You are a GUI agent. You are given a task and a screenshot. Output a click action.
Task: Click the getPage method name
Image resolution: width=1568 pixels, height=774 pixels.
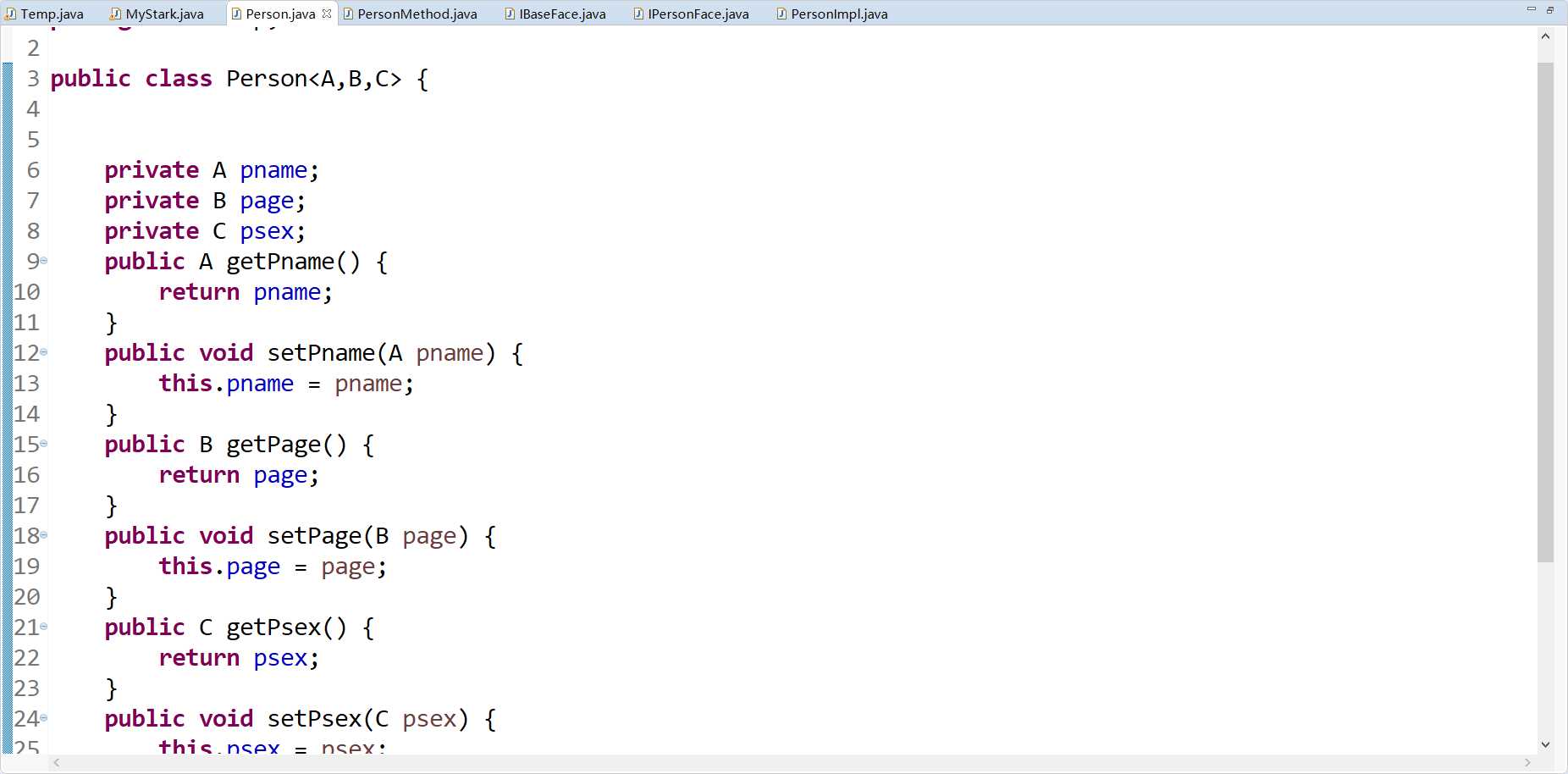(x=273, y=445)
